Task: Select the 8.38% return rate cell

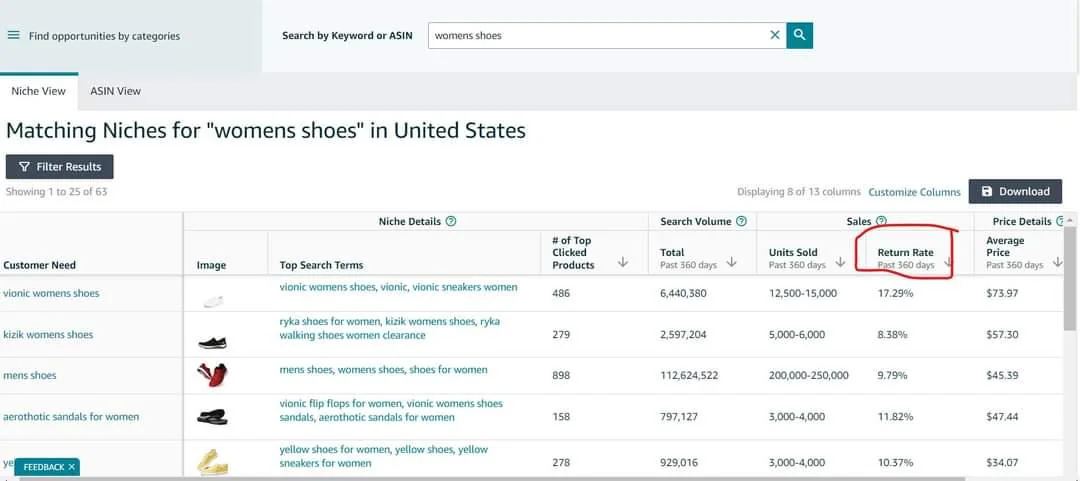Action: coord(893,334)
